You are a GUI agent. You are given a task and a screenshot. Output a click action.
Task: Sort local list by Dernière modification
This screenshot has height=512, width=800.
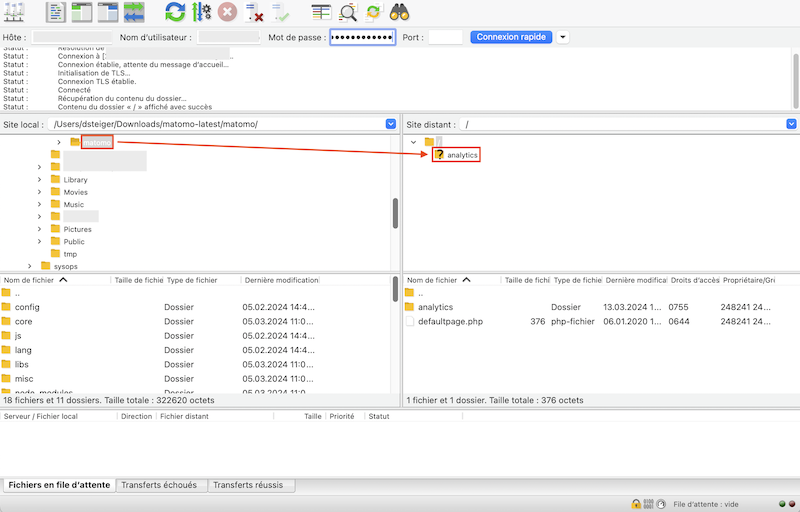281,280
